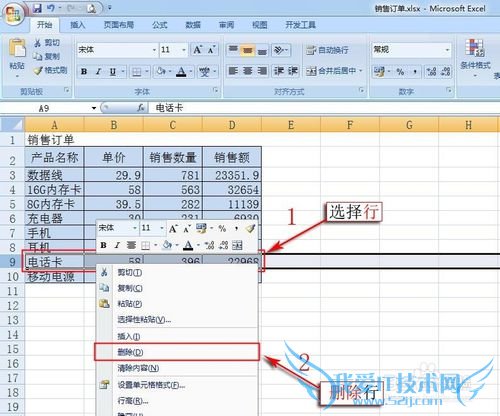Open the ribbon font size dropdown
Viewport: 500px width, 416px height.
coord(184,50)
